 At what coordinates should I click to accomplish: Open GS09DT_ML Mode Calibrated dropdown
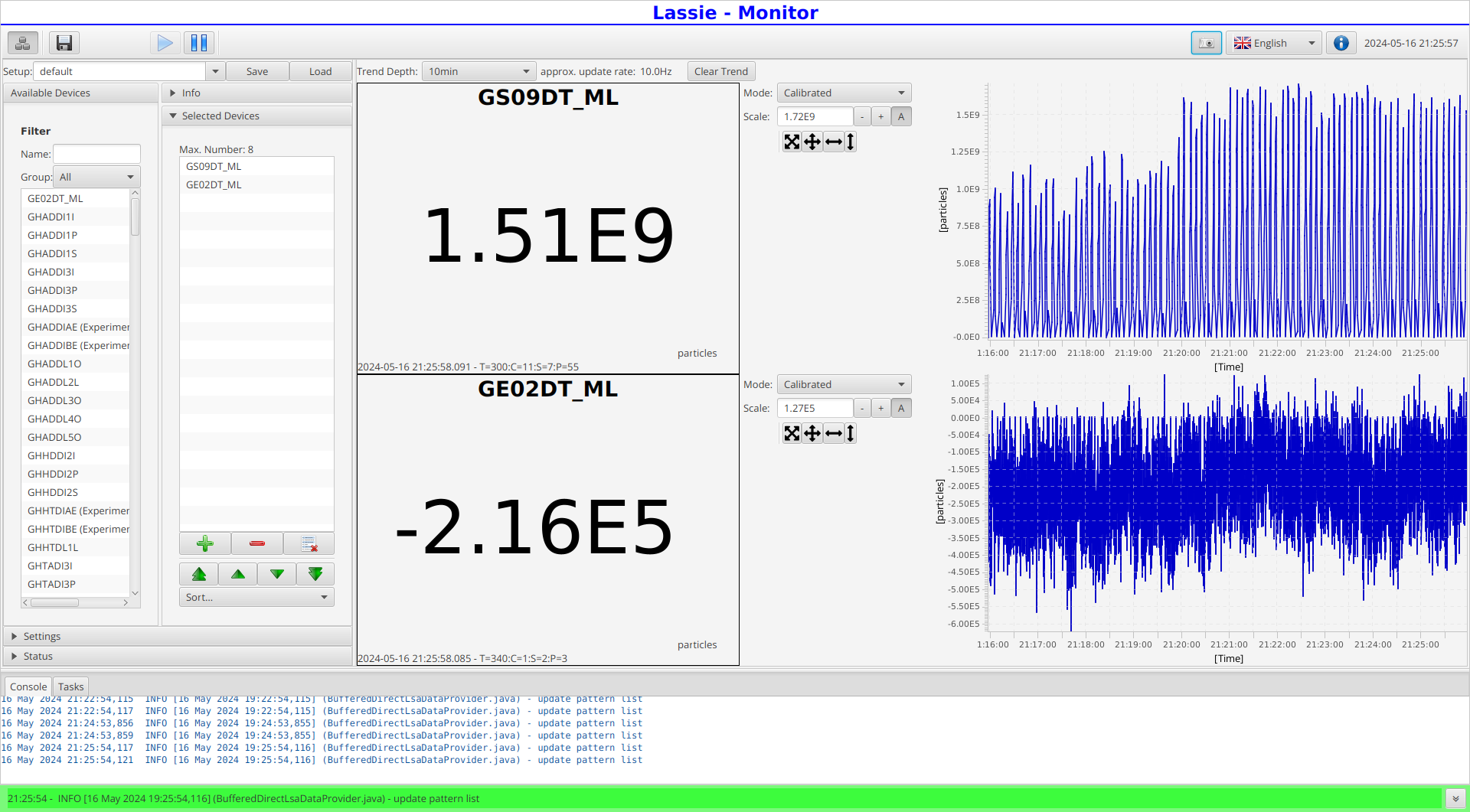tap(844, 93)
